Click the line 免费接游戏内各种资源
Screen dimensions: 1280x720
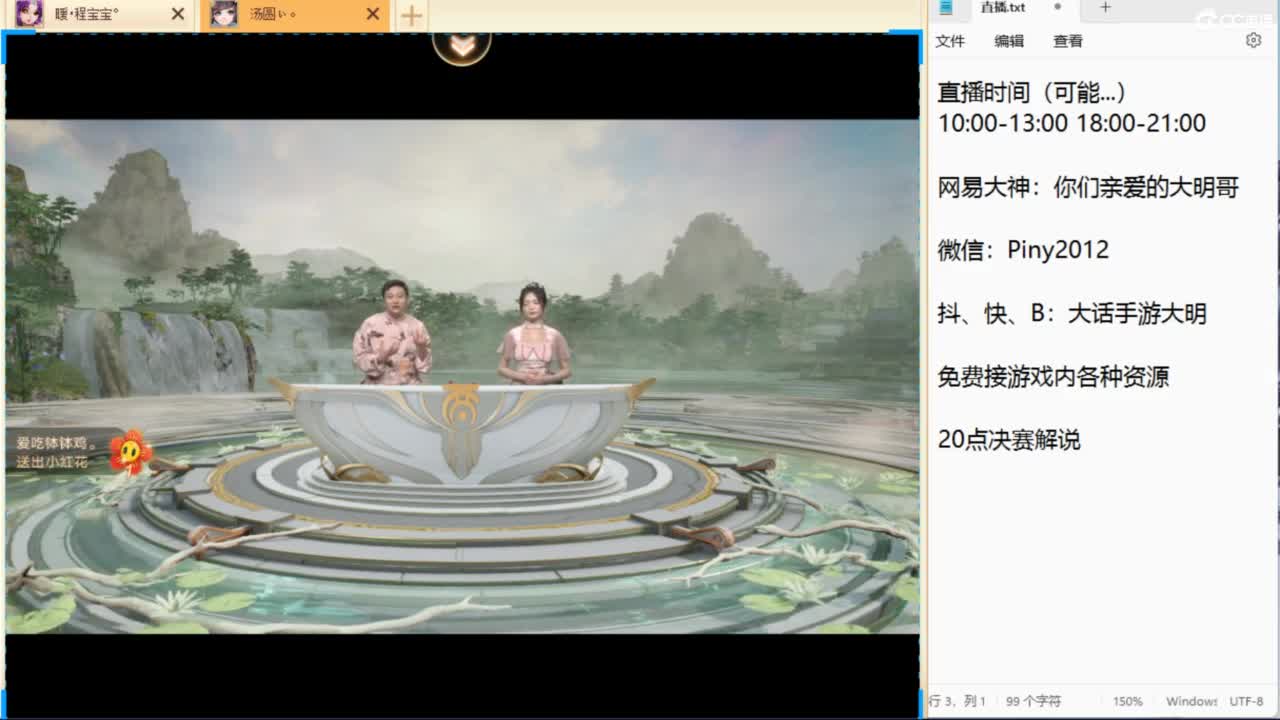click(x=1053, y=377)
